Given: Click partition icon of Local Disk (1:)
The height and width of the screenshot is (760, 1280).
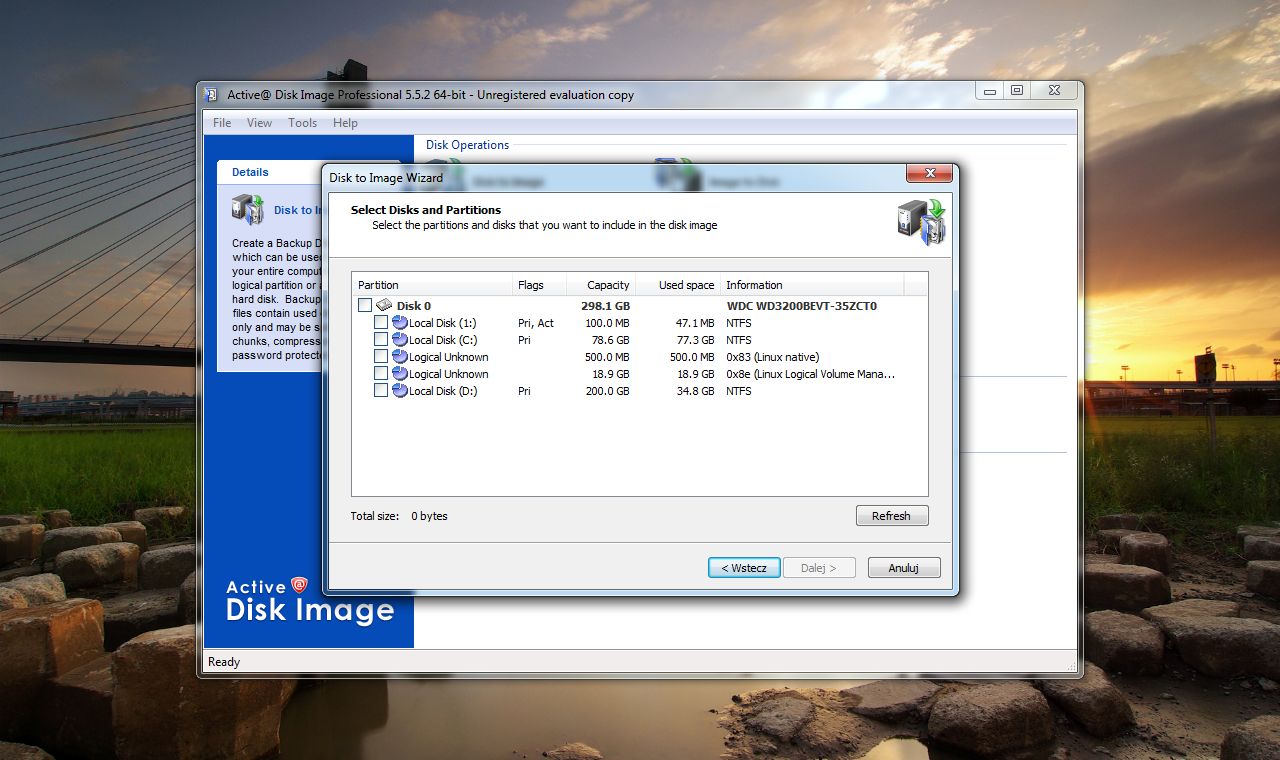Looking at the screenshot, I should pyautogui.click(x=400, y=323).
